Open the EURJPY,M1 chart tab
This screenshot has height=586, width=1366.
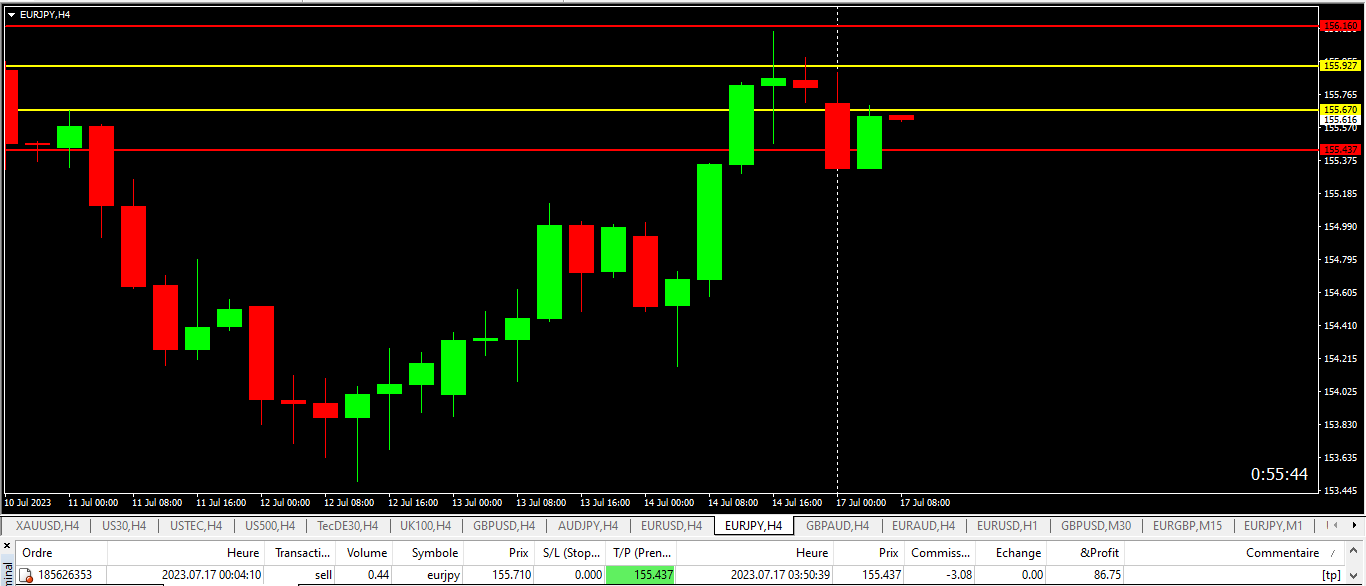[1273, 525]
